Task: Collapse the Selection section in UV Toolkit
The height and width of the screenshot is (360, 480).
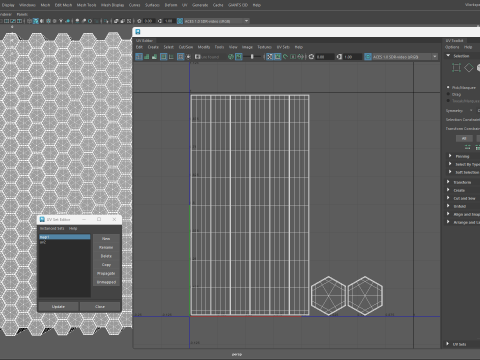Action: click(448, 56)
